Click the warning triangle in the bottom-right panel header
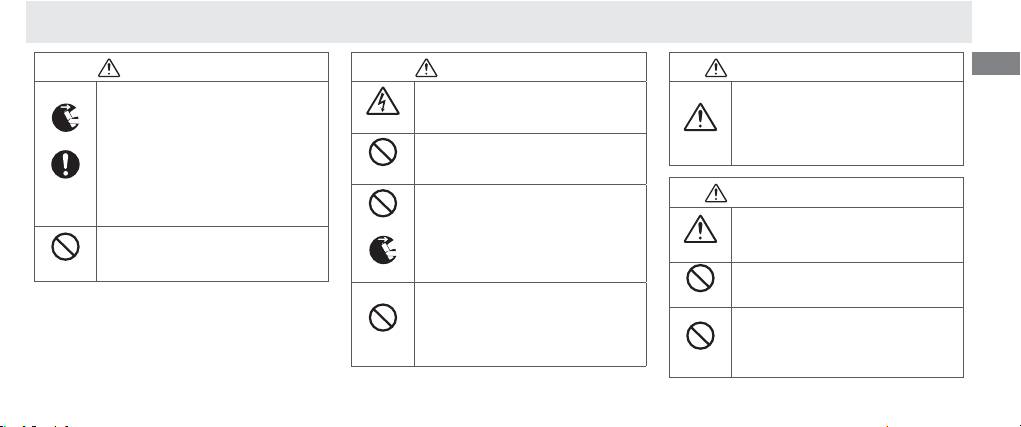The height and width of the screenshot is (427, 1021). tap(715, 192)
